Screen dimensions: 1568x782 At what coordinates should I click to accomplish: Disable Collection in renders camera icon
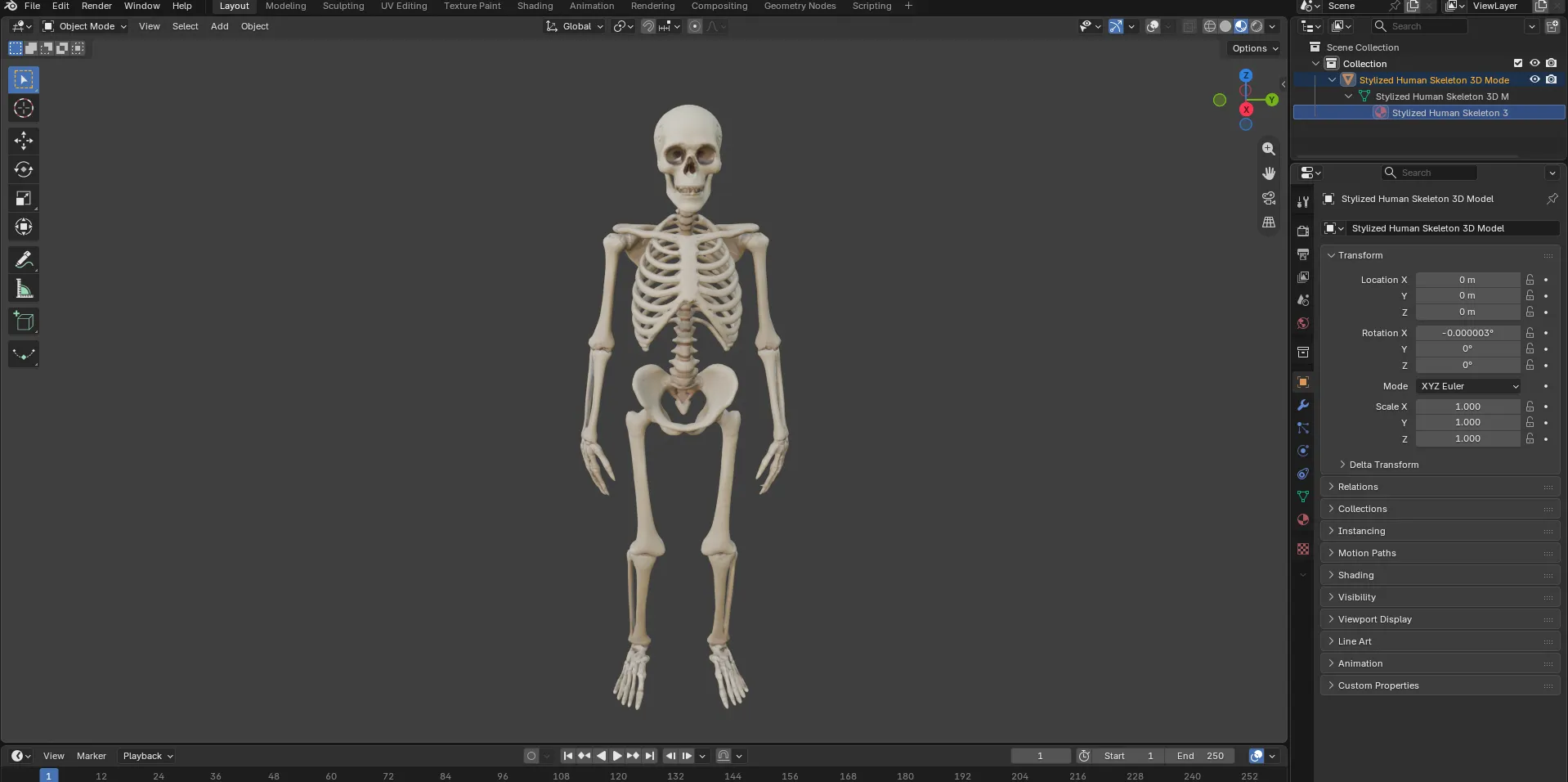[1551, 63]
